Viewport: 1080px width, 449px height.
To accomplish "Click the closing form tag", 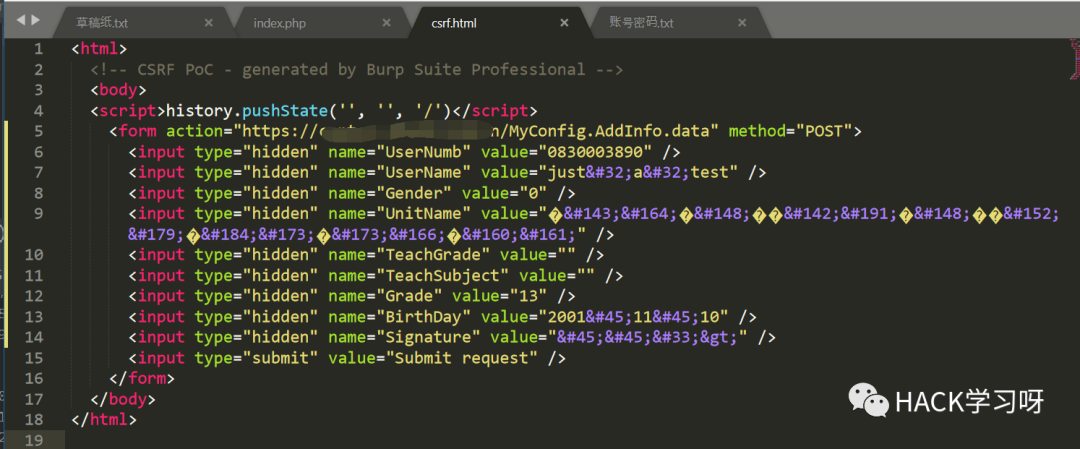I will pos(143,379).
